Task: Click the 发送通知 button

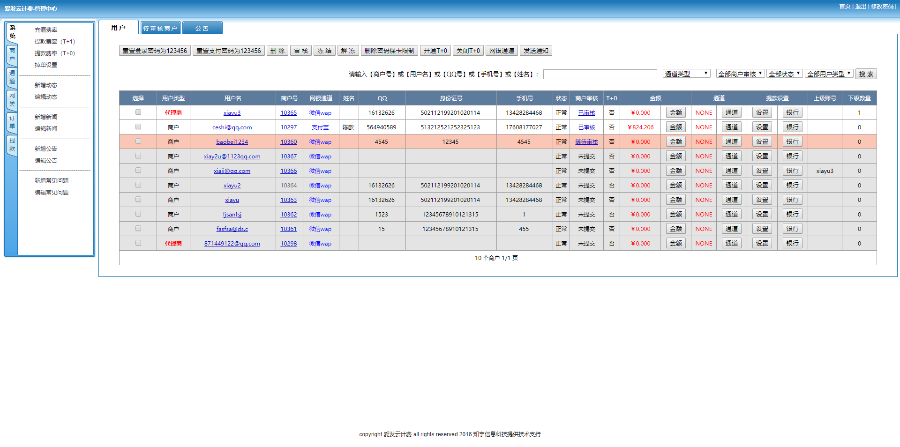Action: coord(536,50)
